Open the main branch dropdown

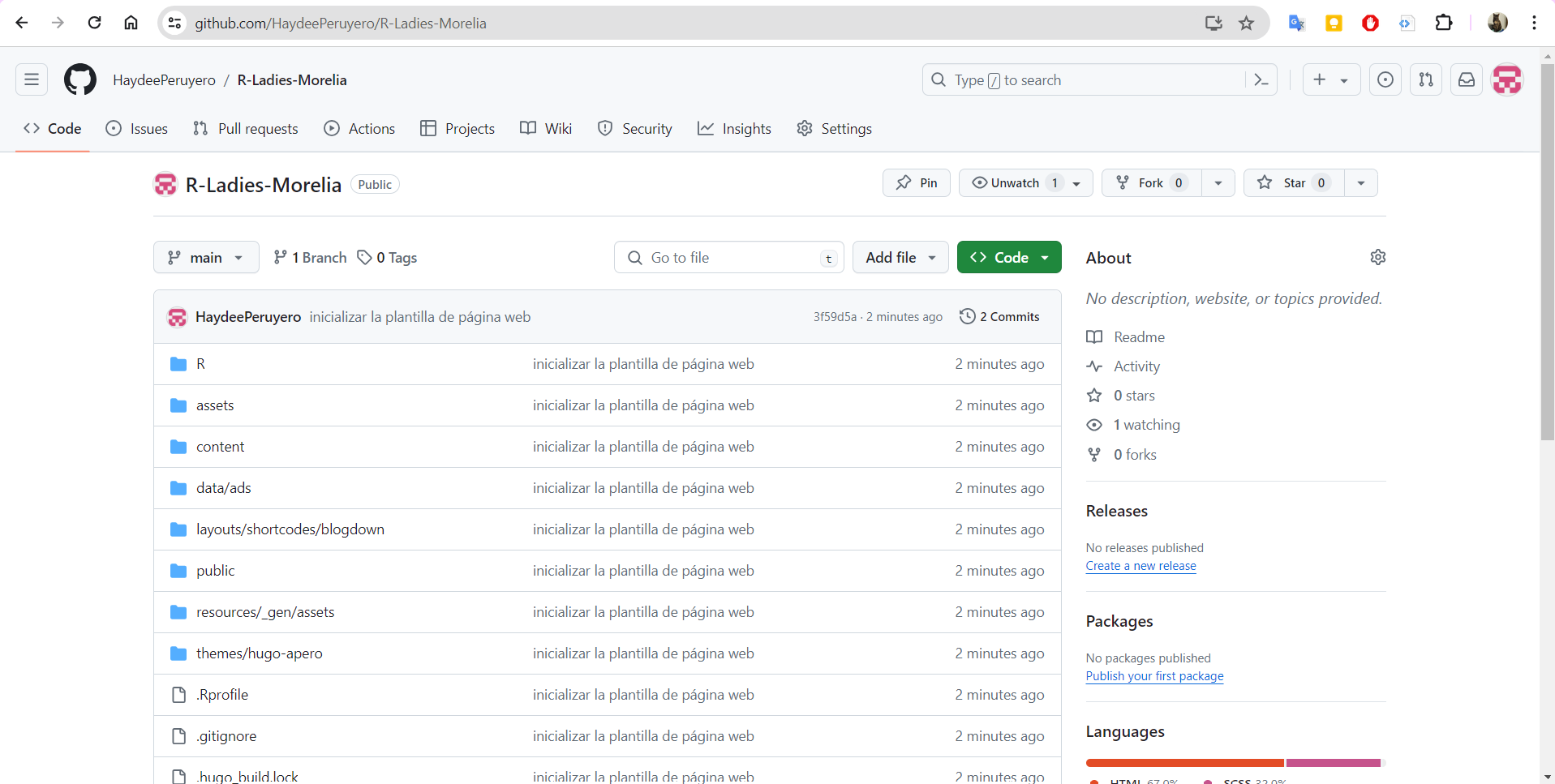206,257
